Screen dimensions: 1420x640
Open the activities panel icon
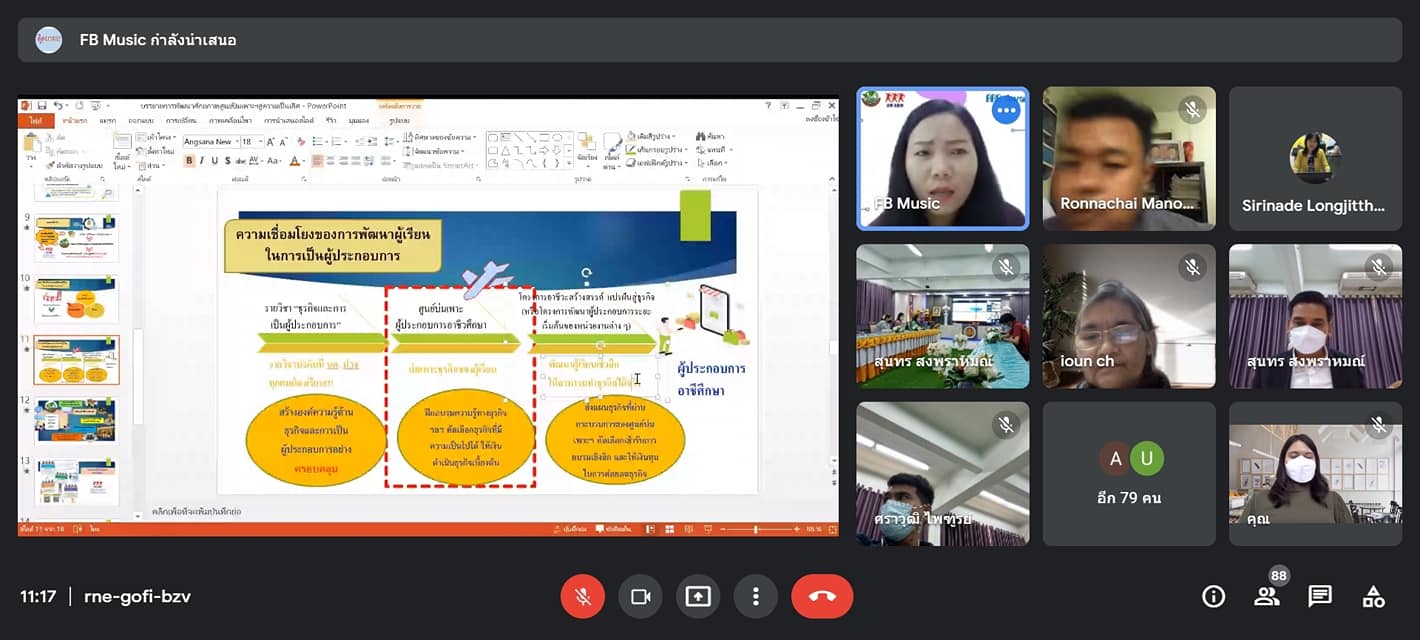click(1374, 597)
